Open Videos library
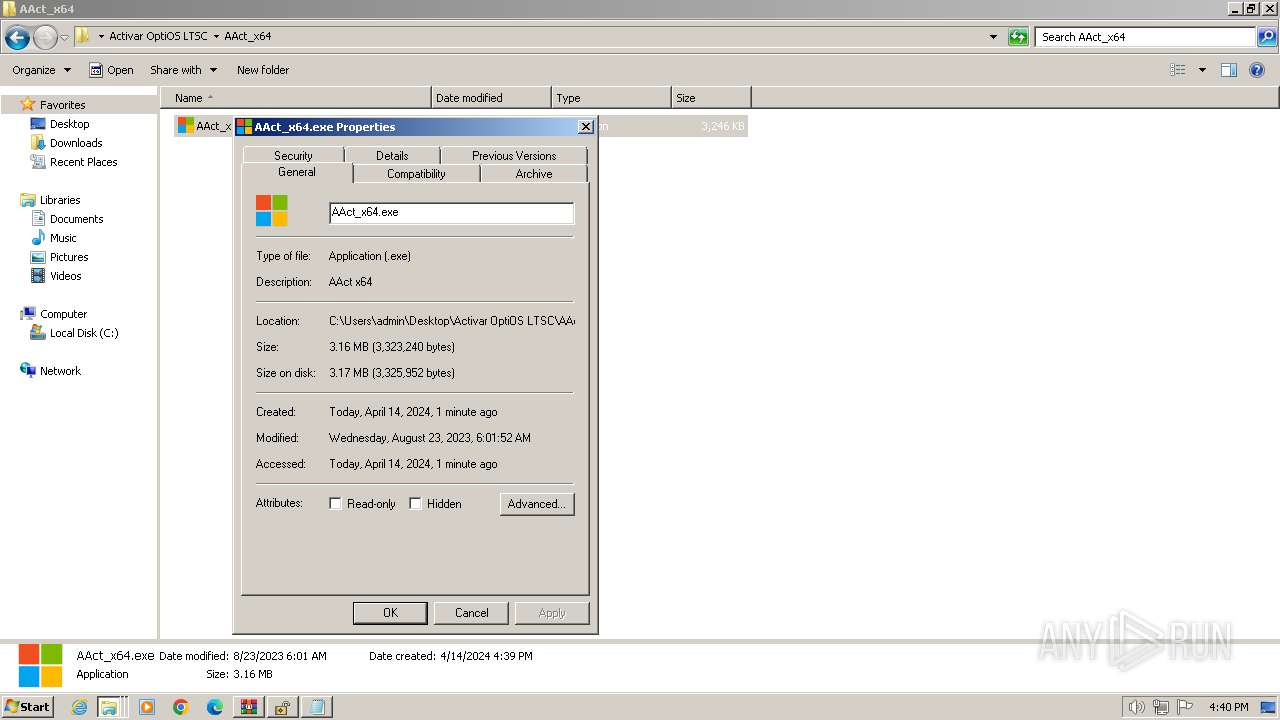 click(x=65, y=276)
